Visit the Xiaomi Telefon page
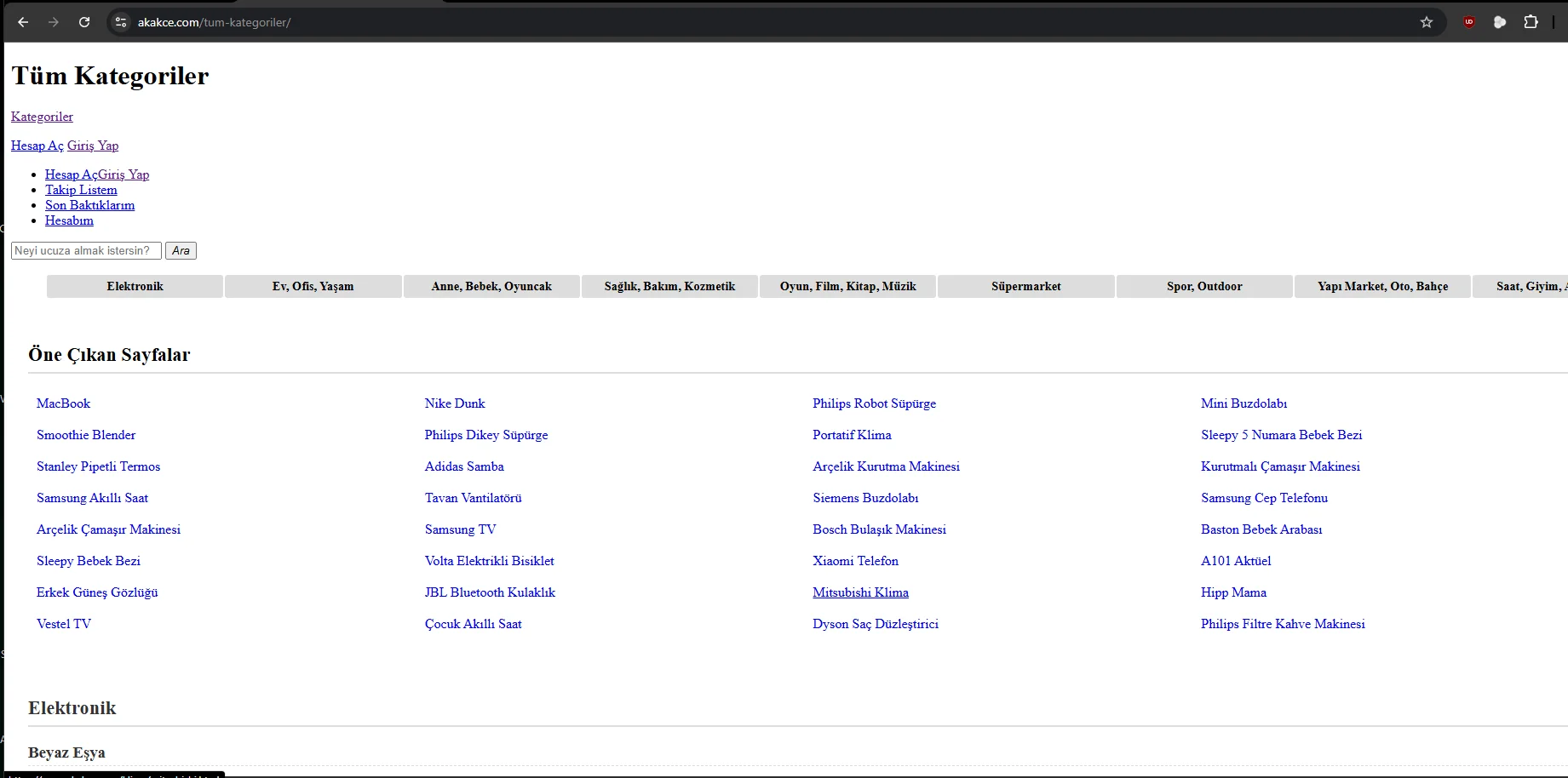 (855, 561)
